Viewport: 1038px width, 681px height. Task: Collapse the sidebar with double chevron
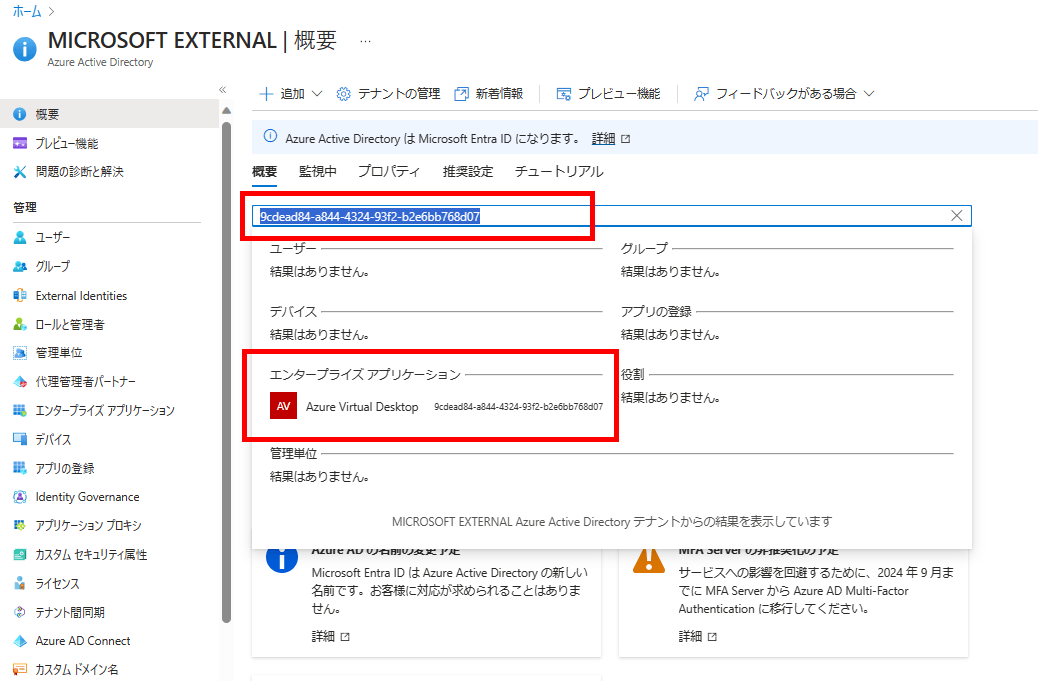click(222, 89)
